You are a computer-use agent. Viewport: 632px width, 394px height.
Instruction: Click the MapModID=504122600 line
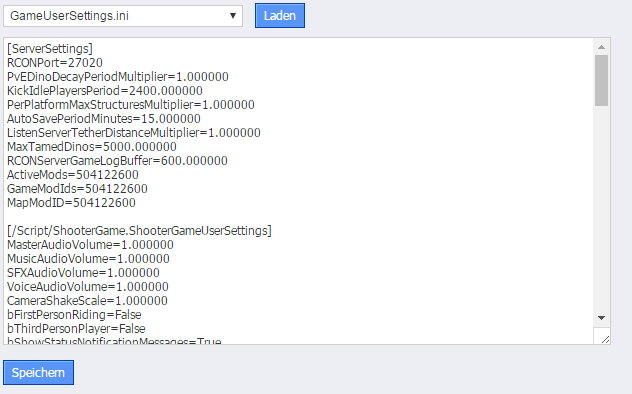71,203
